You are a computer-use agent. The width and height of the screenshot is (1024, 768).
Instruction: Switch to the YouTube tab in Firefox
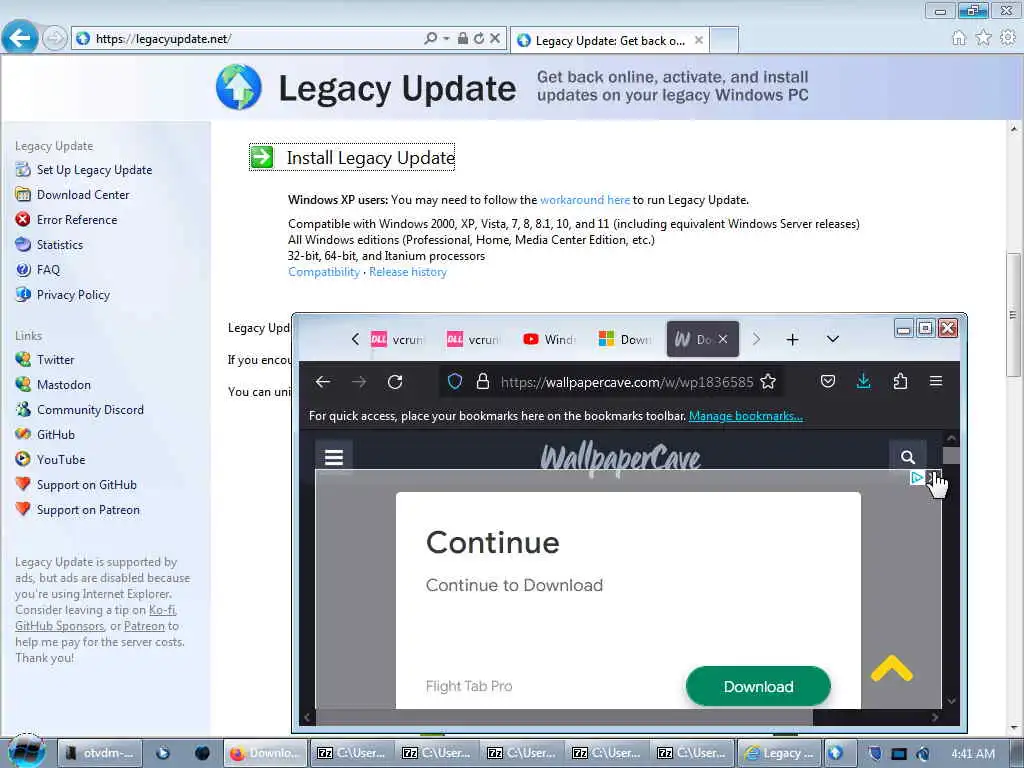[x=549, y=339]
